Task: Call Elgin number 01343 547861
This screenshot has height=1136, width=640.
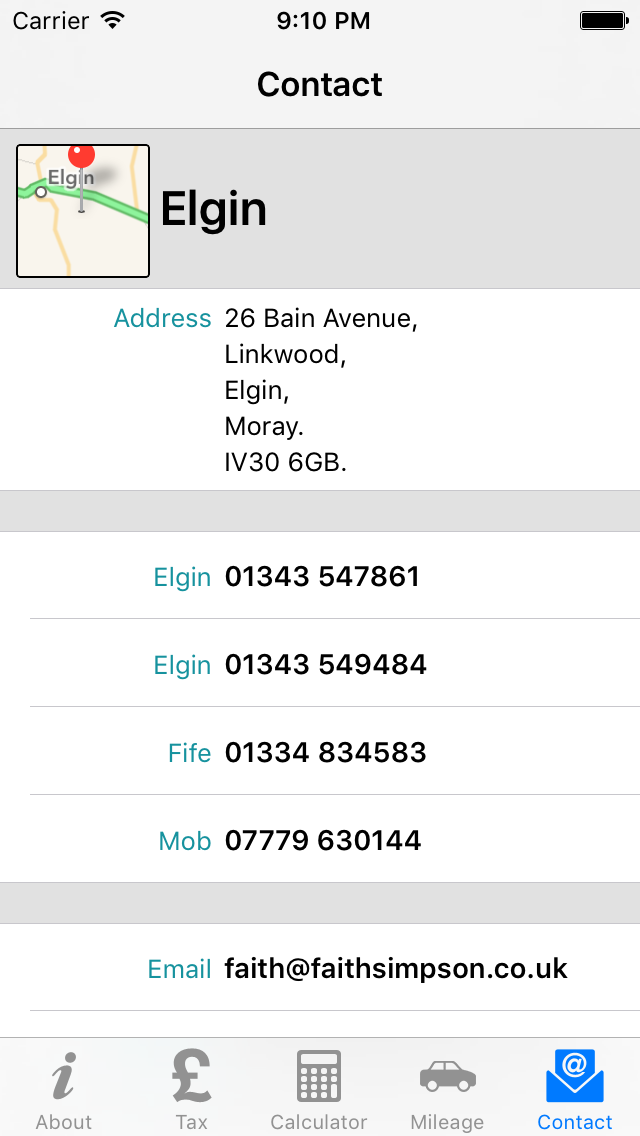Action: pos(322,576)
